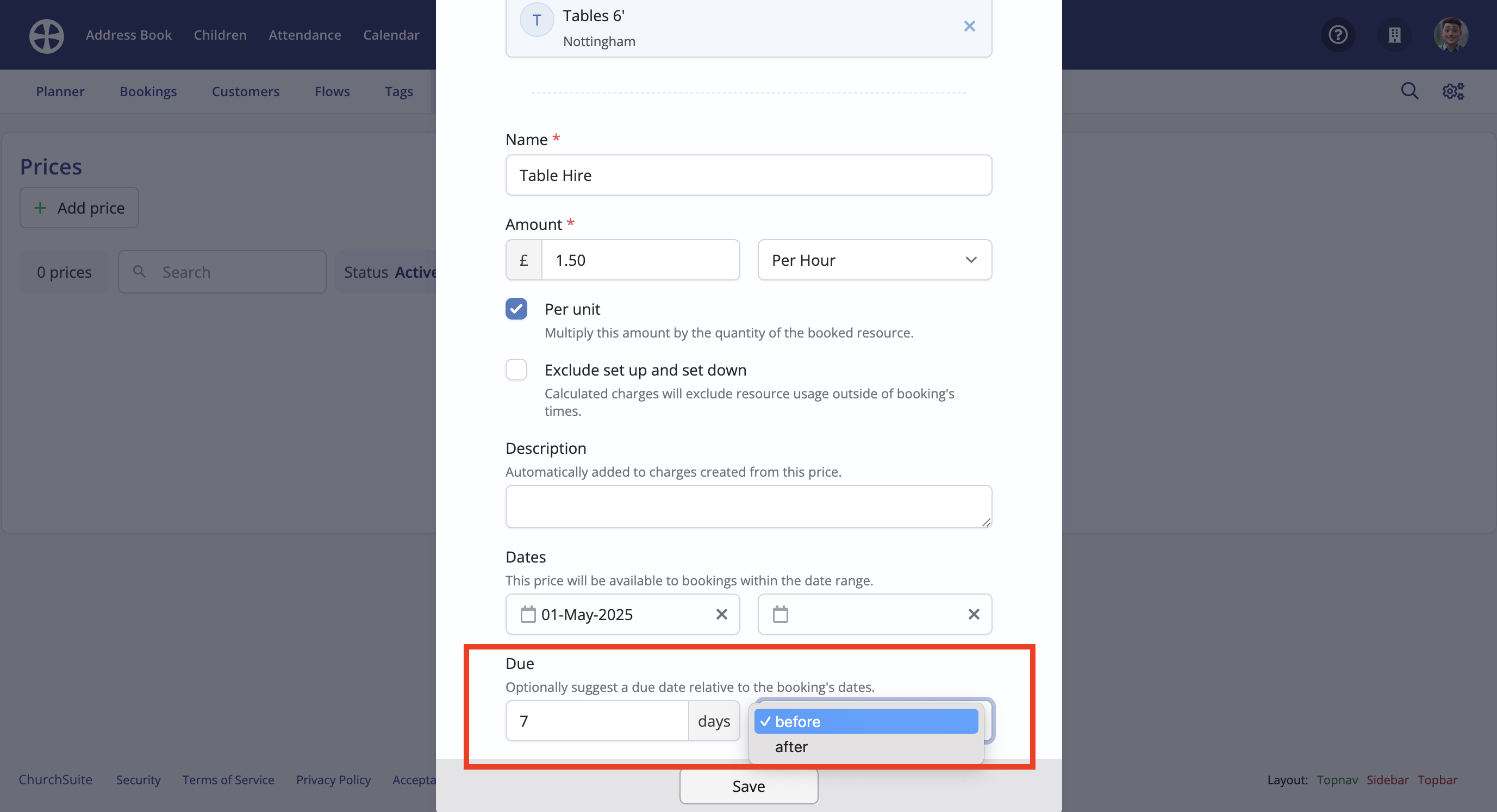This screenshot has height=812, width=1497.
Task: Switch layout to Topnav
Action: pos(1337,780)
